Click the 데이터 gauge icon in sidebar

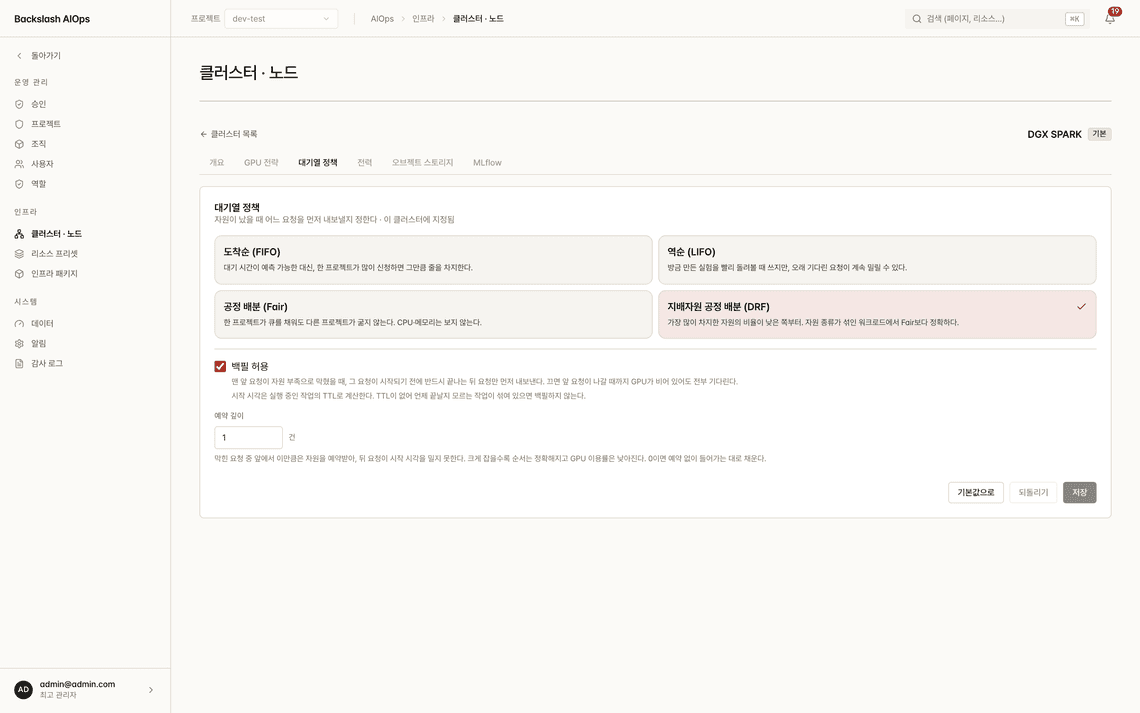click(x=19, y=323)
